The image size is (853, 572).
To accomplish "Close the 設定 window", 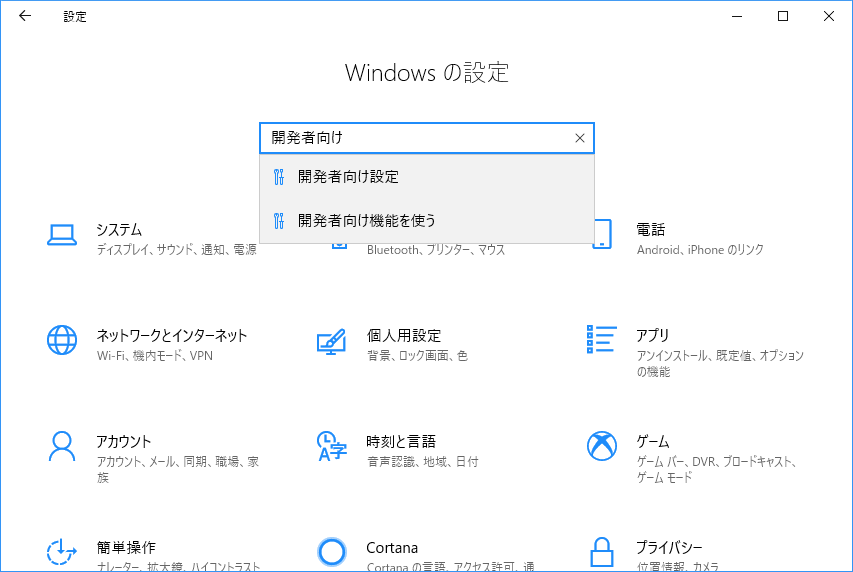I will pyautogui.click(x=829, y=16).
